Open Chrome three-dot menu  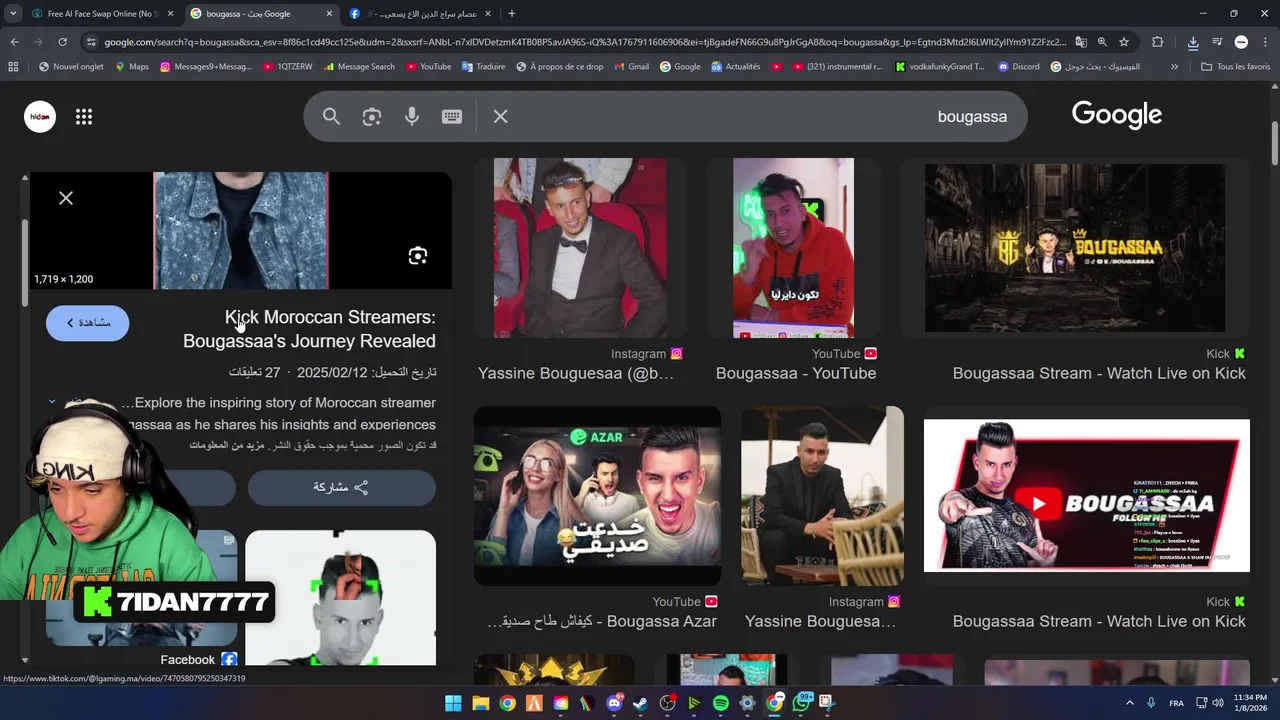click(1264, 42)
